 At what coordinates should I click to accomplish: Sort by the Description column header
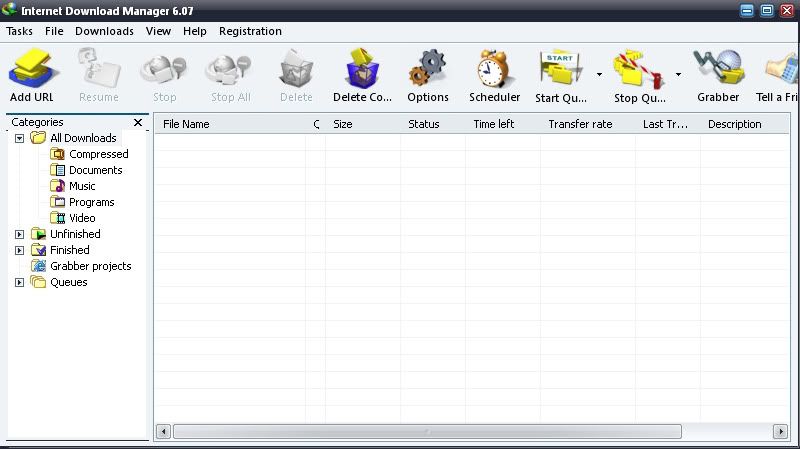(x=744, y=124)
